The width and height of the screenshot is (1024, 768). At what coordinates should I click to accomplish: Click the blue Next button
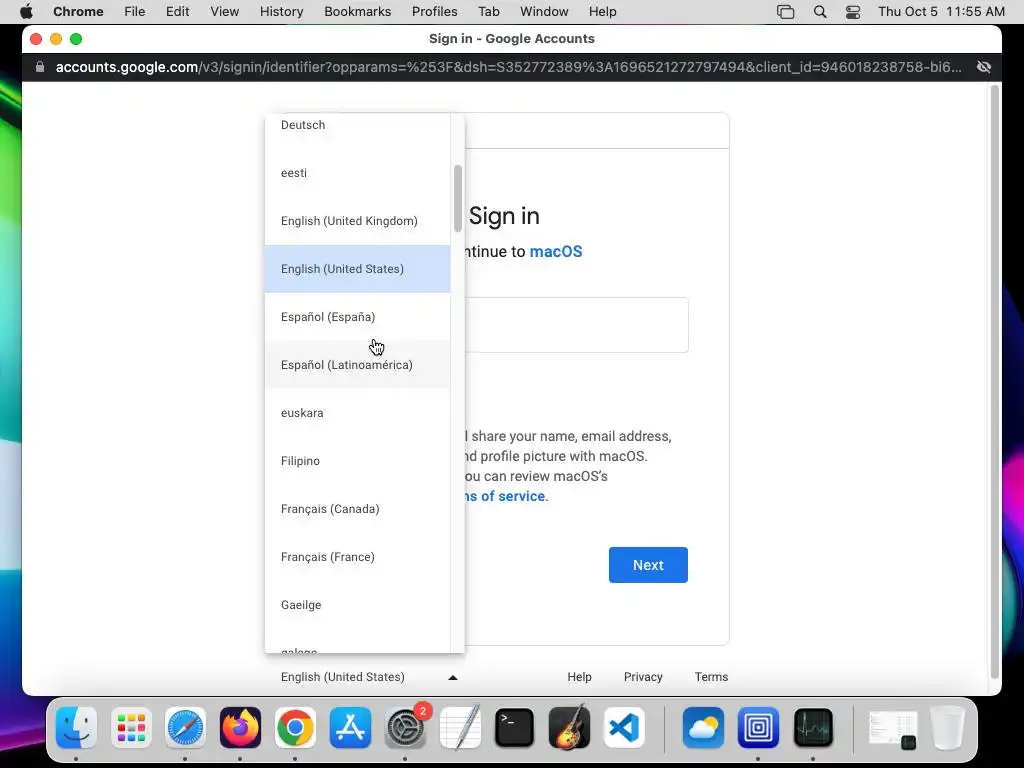tap(648, 565)
